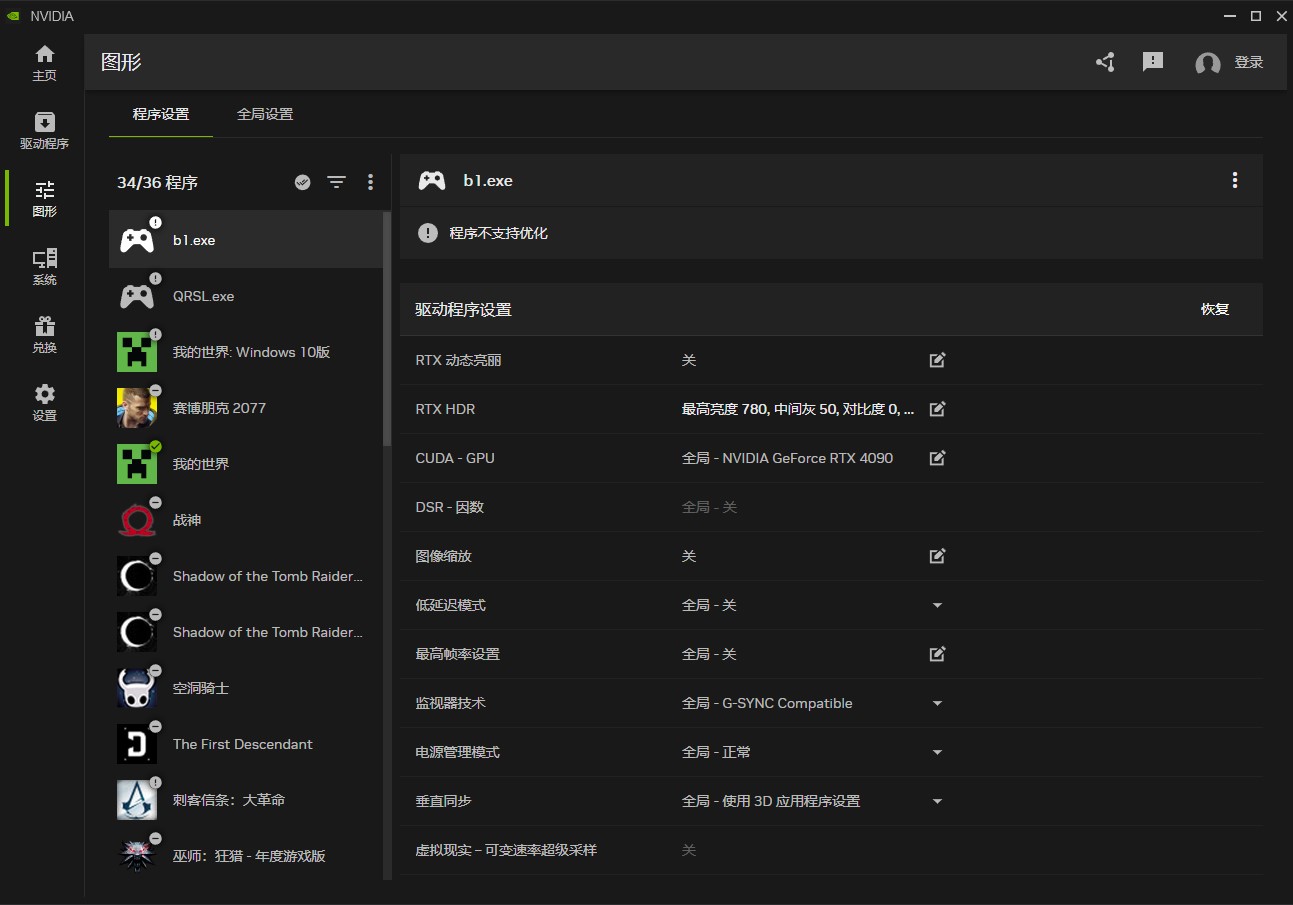Click the gamepad icon in b1.exe header
The image size is (1293, 905).
432,180
